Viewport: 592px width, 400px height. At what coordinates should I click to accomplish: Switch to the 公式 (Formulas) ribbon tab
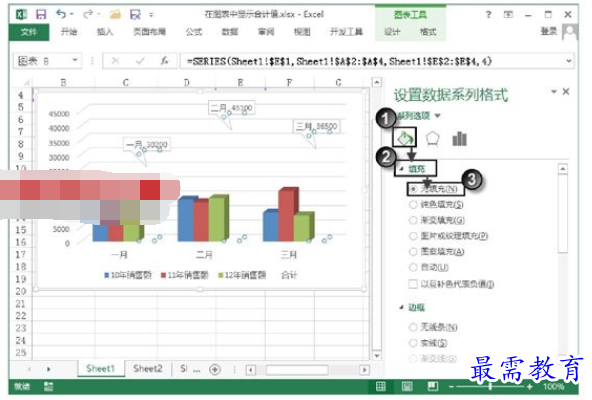click(194, 32)
